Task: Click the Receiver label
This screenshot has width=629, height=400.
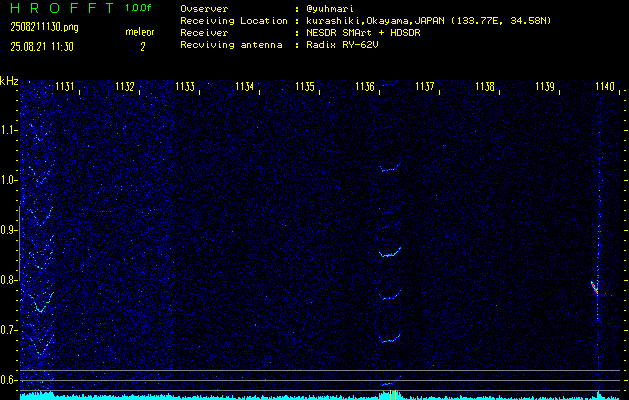Action: 204,33
